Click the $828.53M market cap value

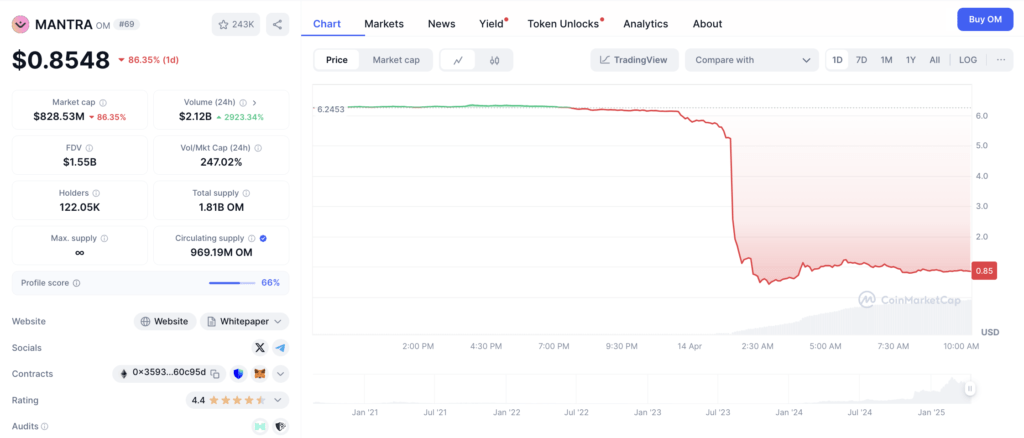(59, 117)
